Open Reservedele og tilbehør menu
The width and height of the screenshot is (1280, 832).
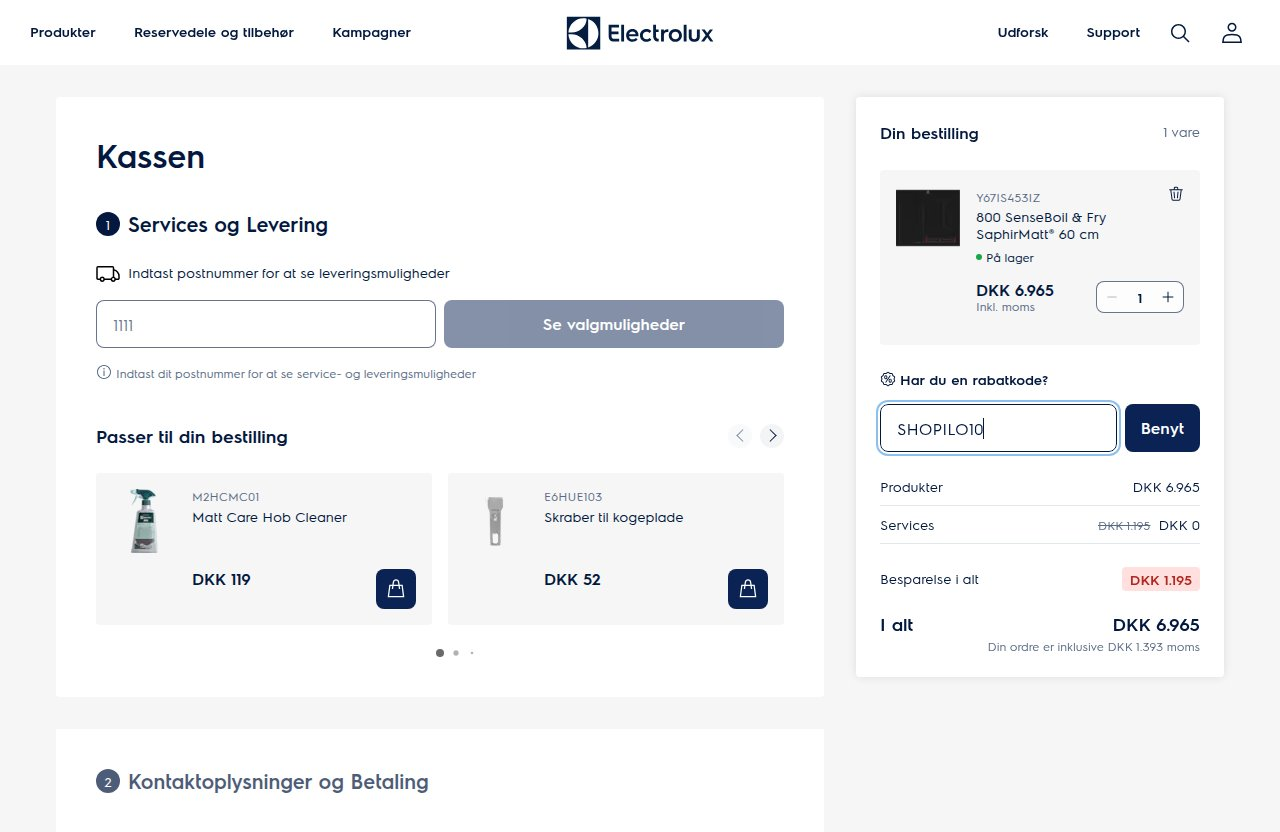coord(214,33)
